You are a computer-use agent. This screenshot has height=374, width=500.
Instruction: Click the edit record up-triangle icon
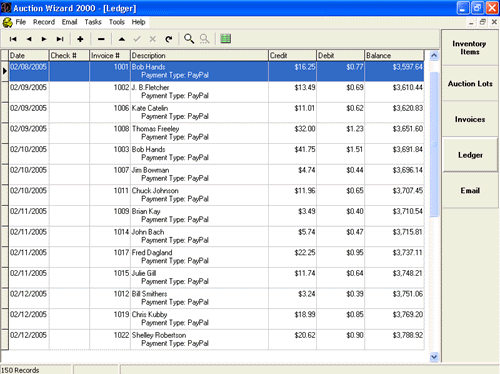click(122, 39)
